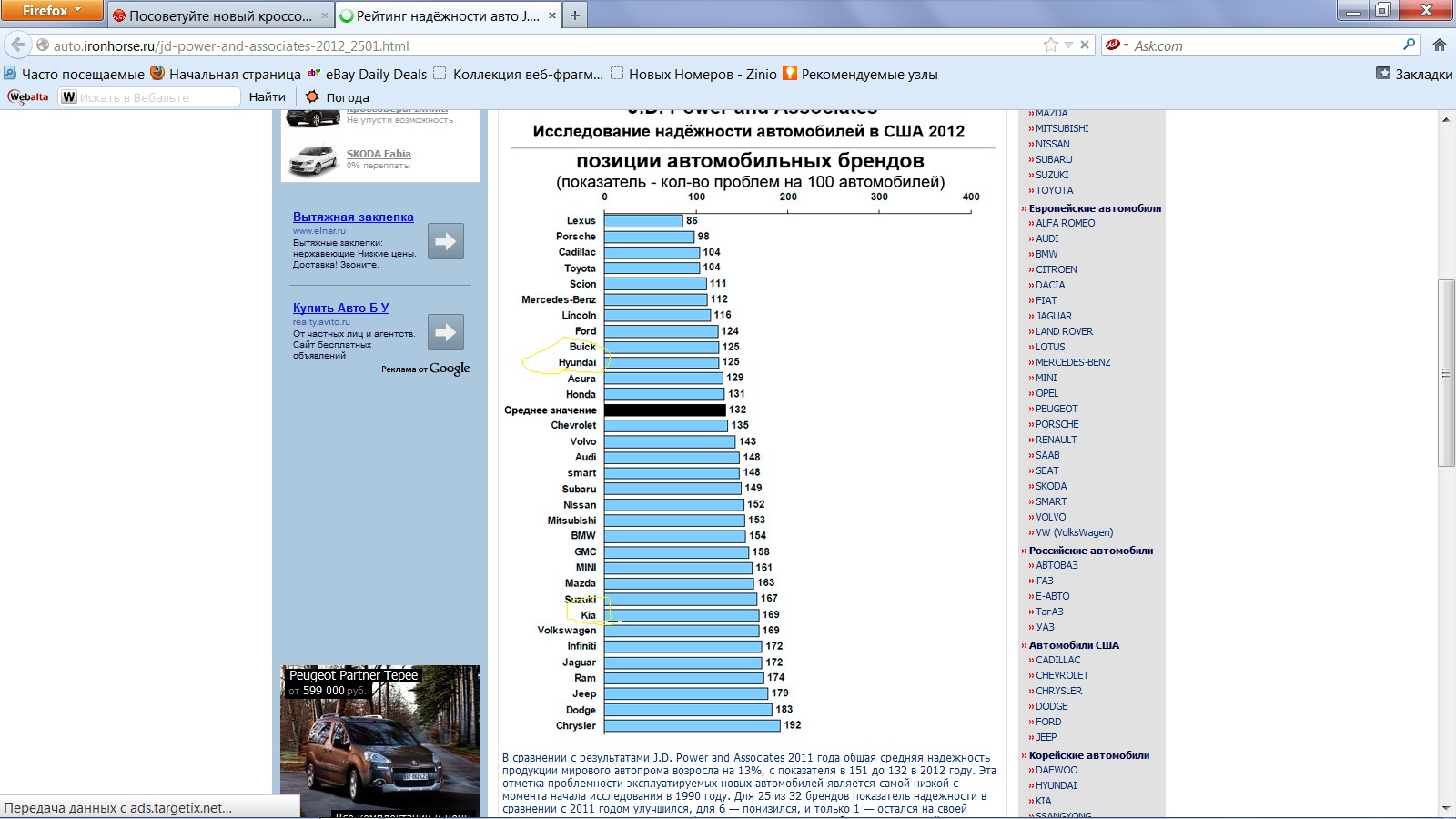
Task: Open the АВТОВАЗ sidebar link
Action: coord(1057,565)
